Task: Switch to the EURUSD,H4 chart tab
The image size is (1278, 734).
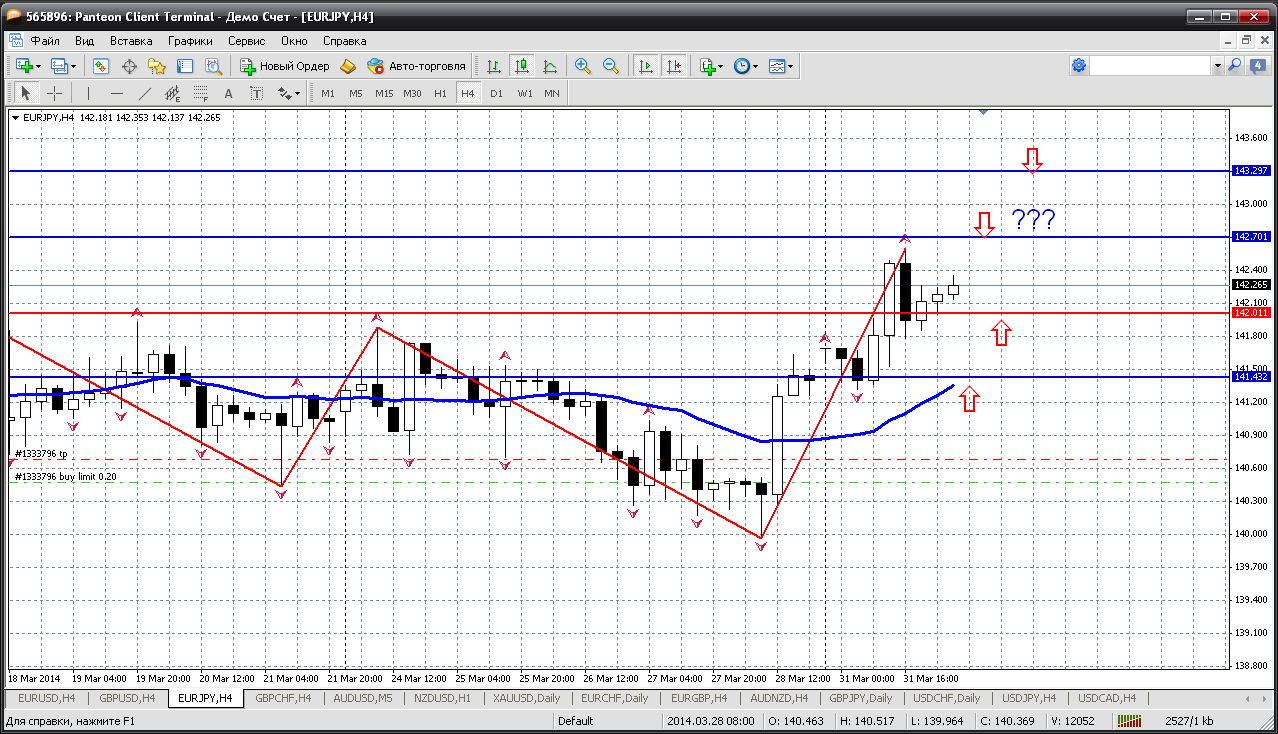Action: (46, 698)
